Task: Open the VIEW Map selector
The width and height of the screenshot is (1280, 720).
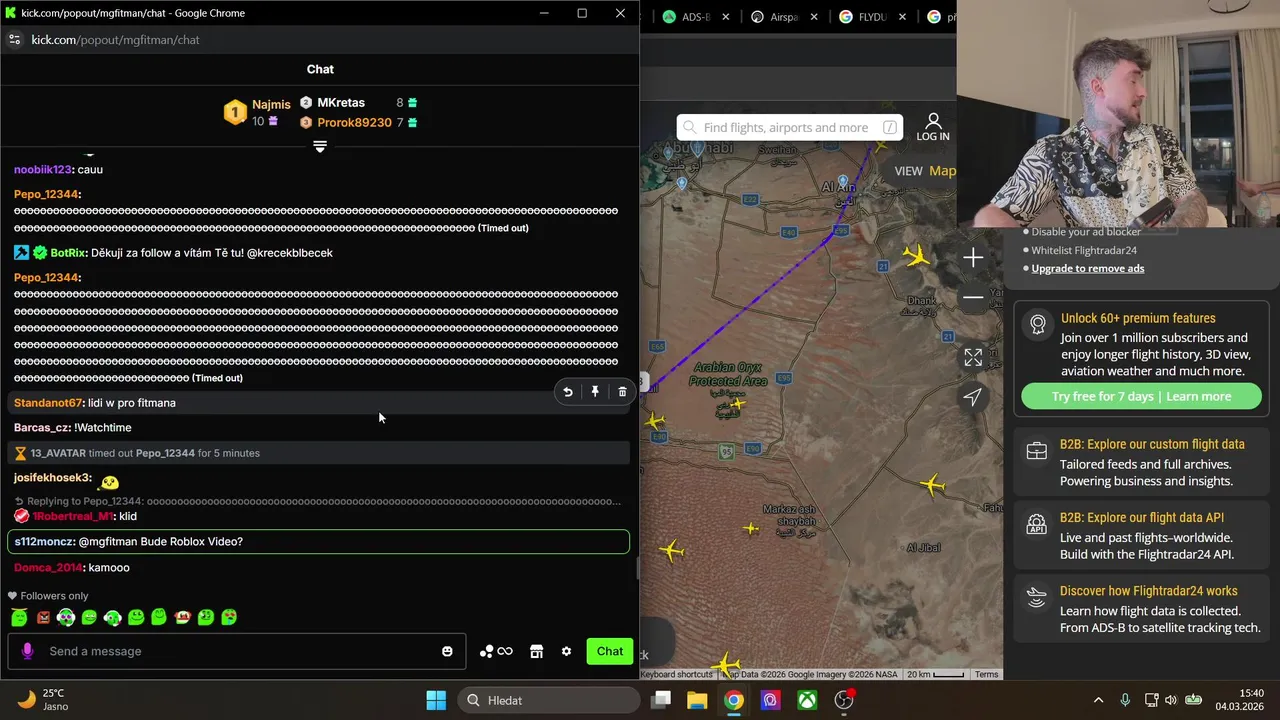Action: coord(925,171)
